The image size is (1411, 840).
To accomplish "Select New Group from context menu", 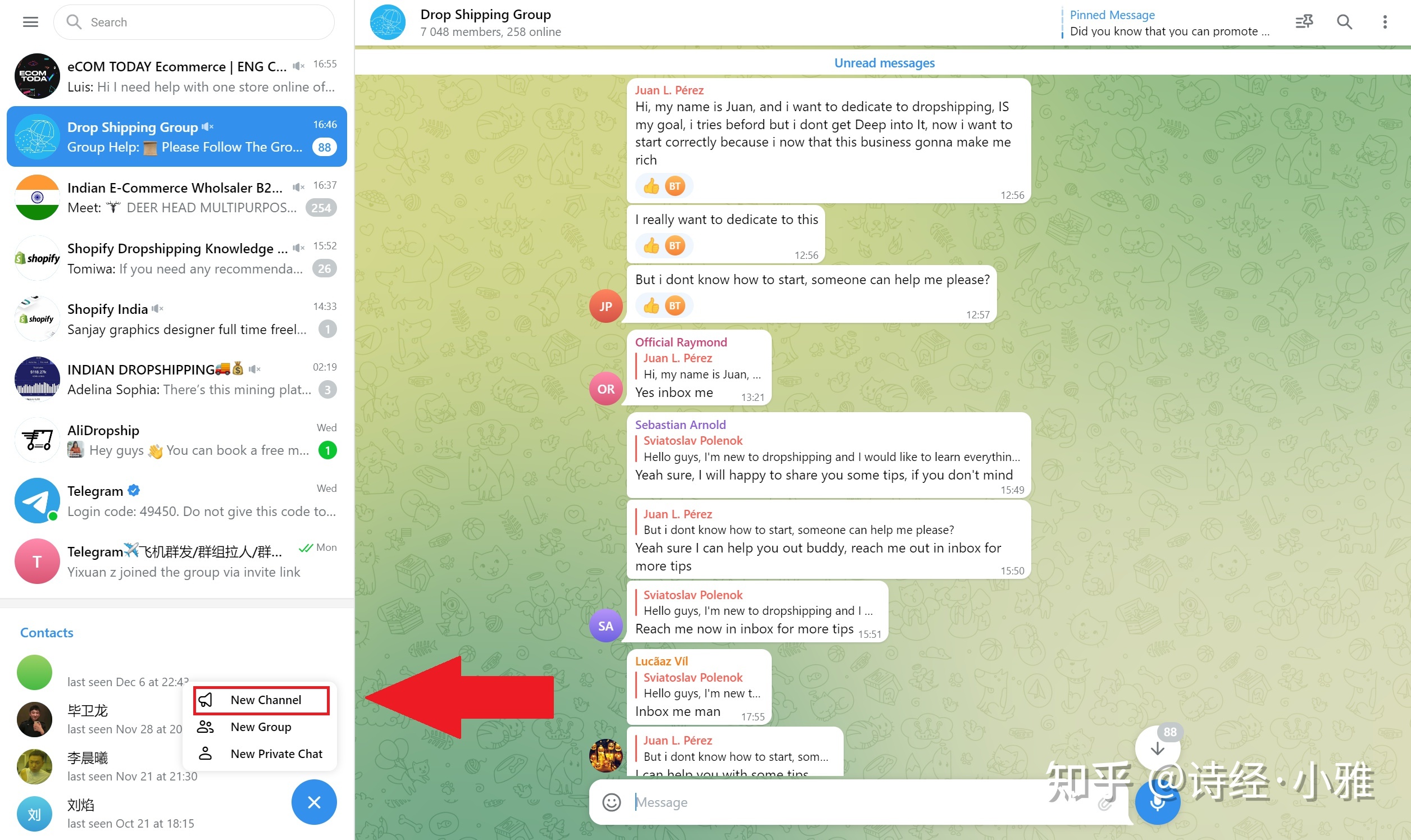I will pyautogui.click(x=261, y=726).
